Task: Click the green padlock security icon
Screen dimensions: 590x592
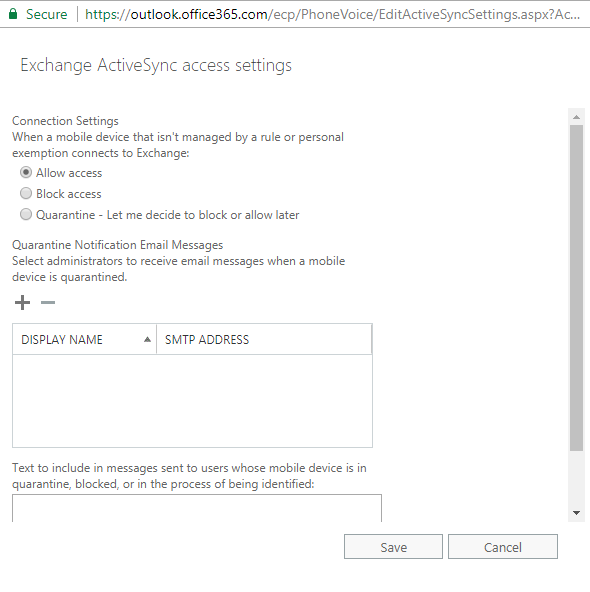Action: tap(13, 14)
